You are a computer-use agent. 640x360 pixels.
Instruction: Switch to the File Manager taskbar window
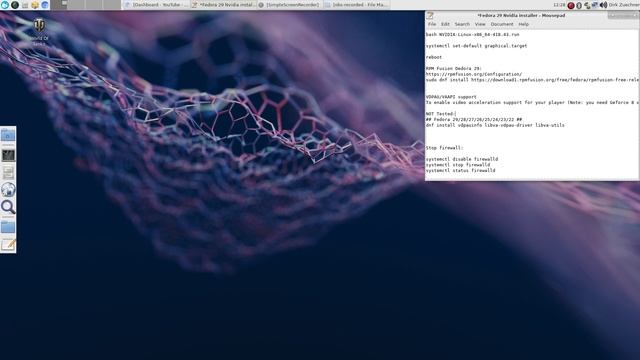tap(356, 5)
